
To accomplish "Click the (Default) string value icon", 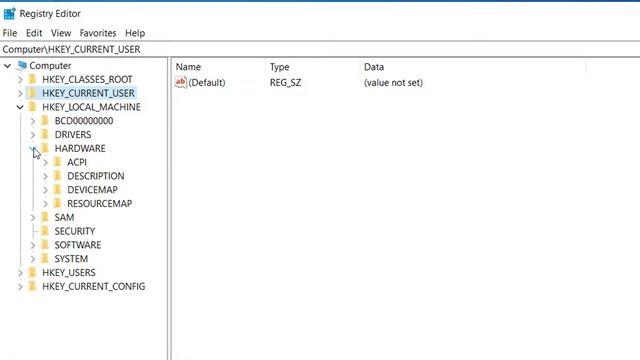I will (180, 82).
